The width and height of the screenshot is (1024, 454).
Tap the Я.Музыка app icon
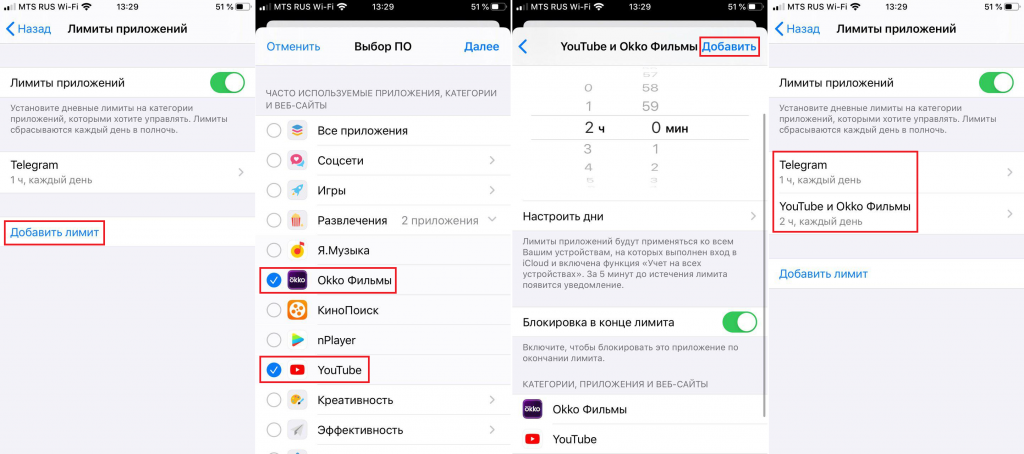pos(297,250)
